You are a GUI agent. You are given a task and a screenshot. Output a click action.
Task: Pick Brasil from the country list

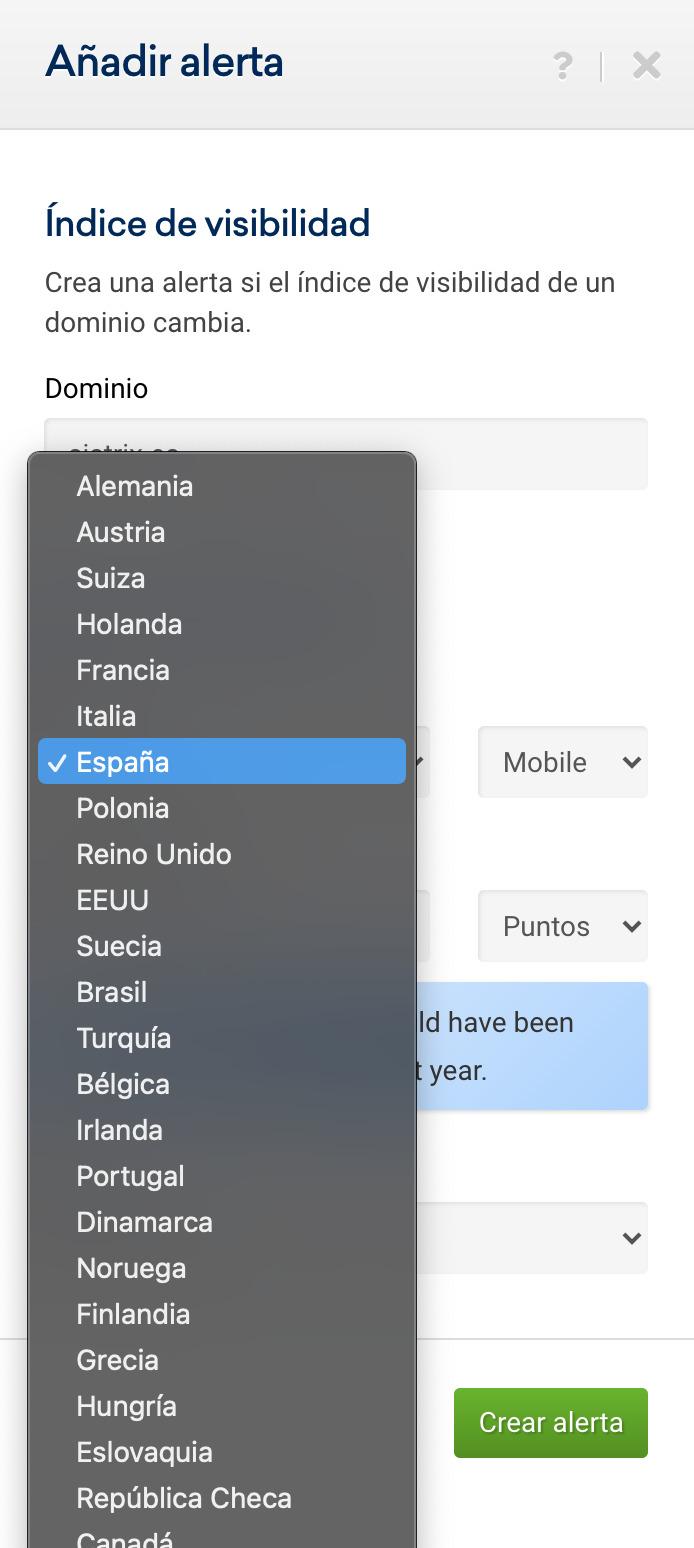pos(112,992)
